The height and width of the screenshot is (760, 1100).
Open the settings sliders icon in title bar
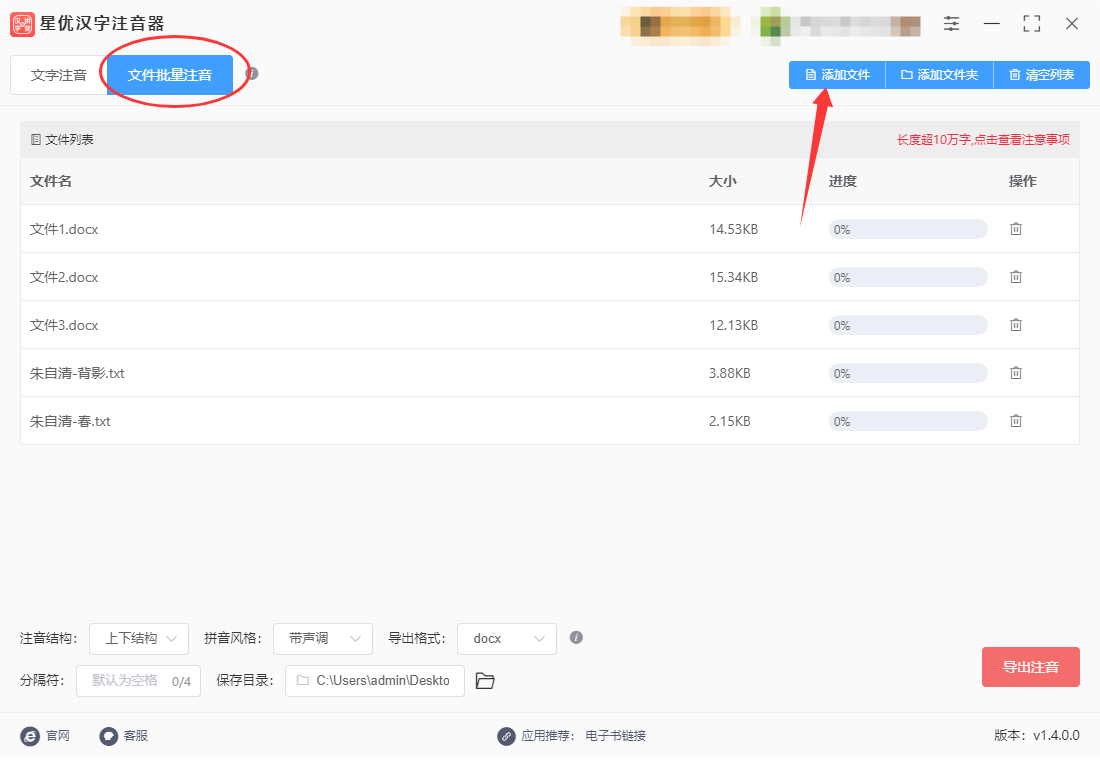(x=951, y=24)
